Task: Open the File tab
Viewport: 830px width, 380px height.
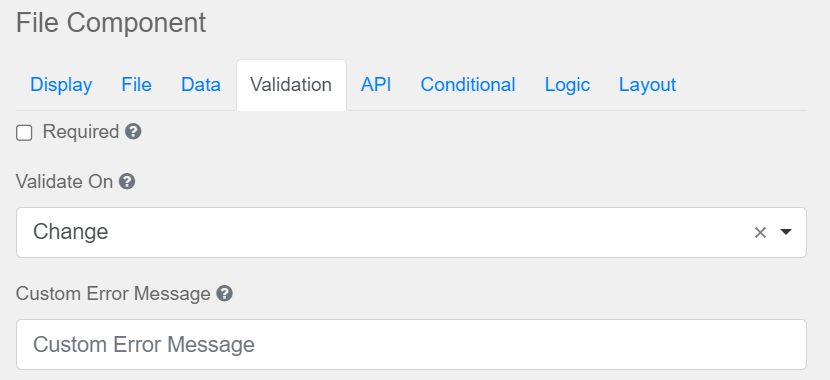Action: [137, 85]
